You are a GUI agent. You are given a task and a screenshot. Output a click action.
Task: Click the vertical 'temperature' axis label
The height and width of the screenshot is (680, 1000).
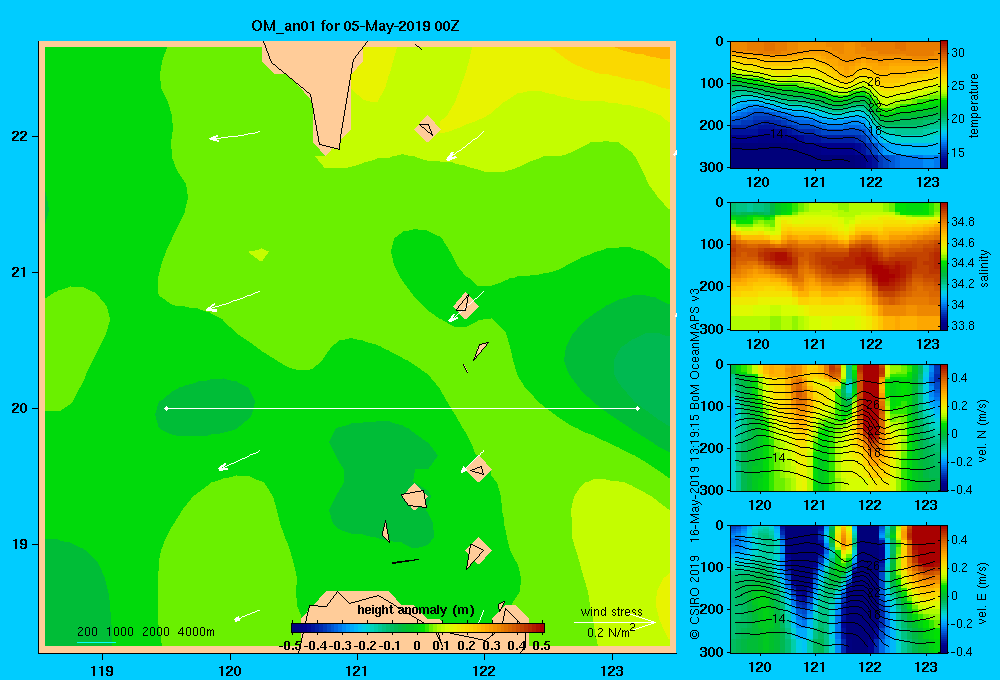click(974, 106)
